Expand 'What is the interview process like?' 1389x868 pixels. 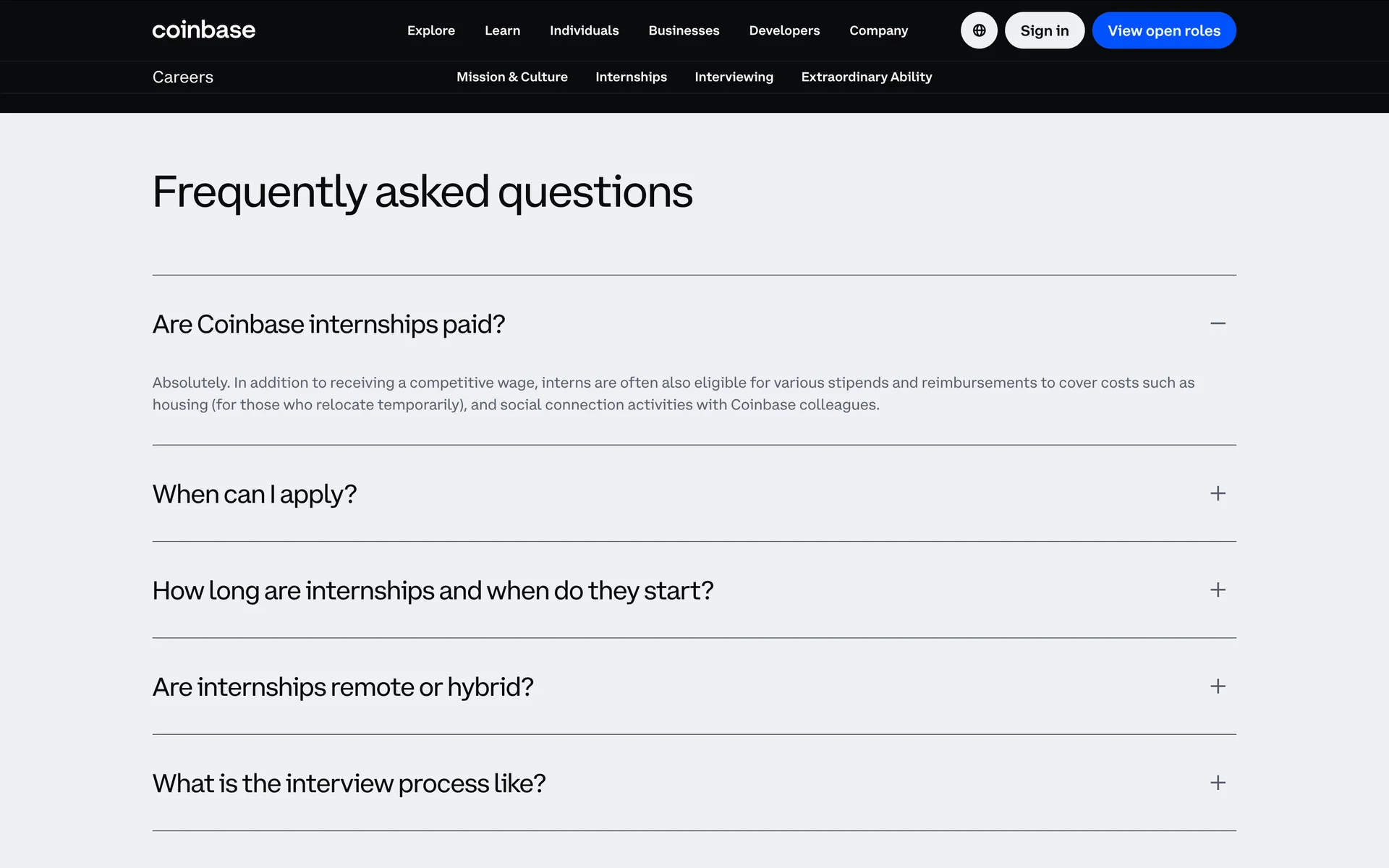(349, 783)
